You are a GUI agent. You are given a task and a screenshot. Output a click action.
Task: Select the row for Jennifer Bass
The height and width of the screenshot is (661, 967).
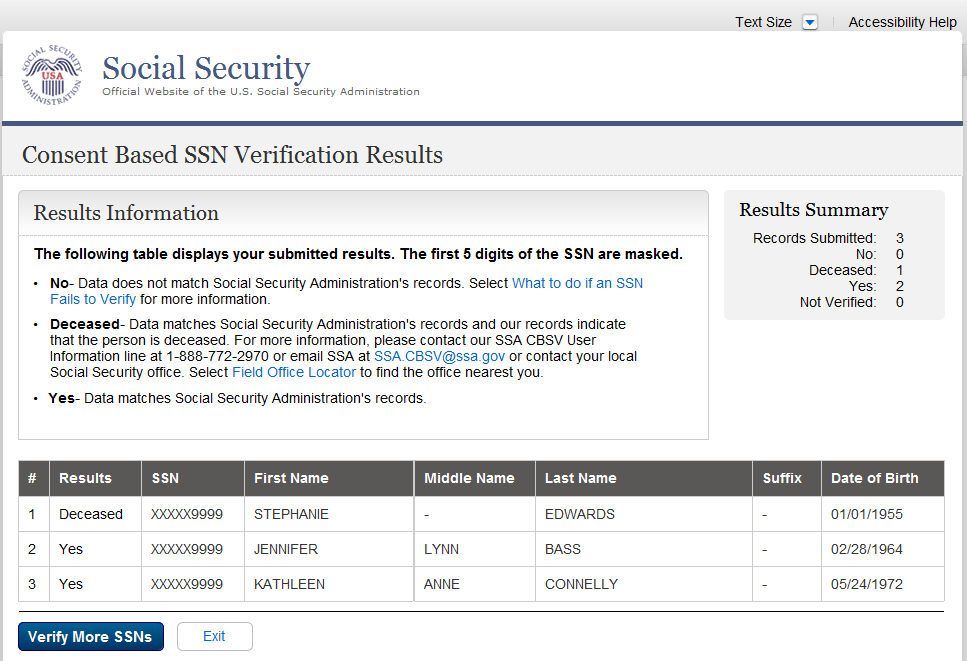pyautogui.click(x=286, y=549)
